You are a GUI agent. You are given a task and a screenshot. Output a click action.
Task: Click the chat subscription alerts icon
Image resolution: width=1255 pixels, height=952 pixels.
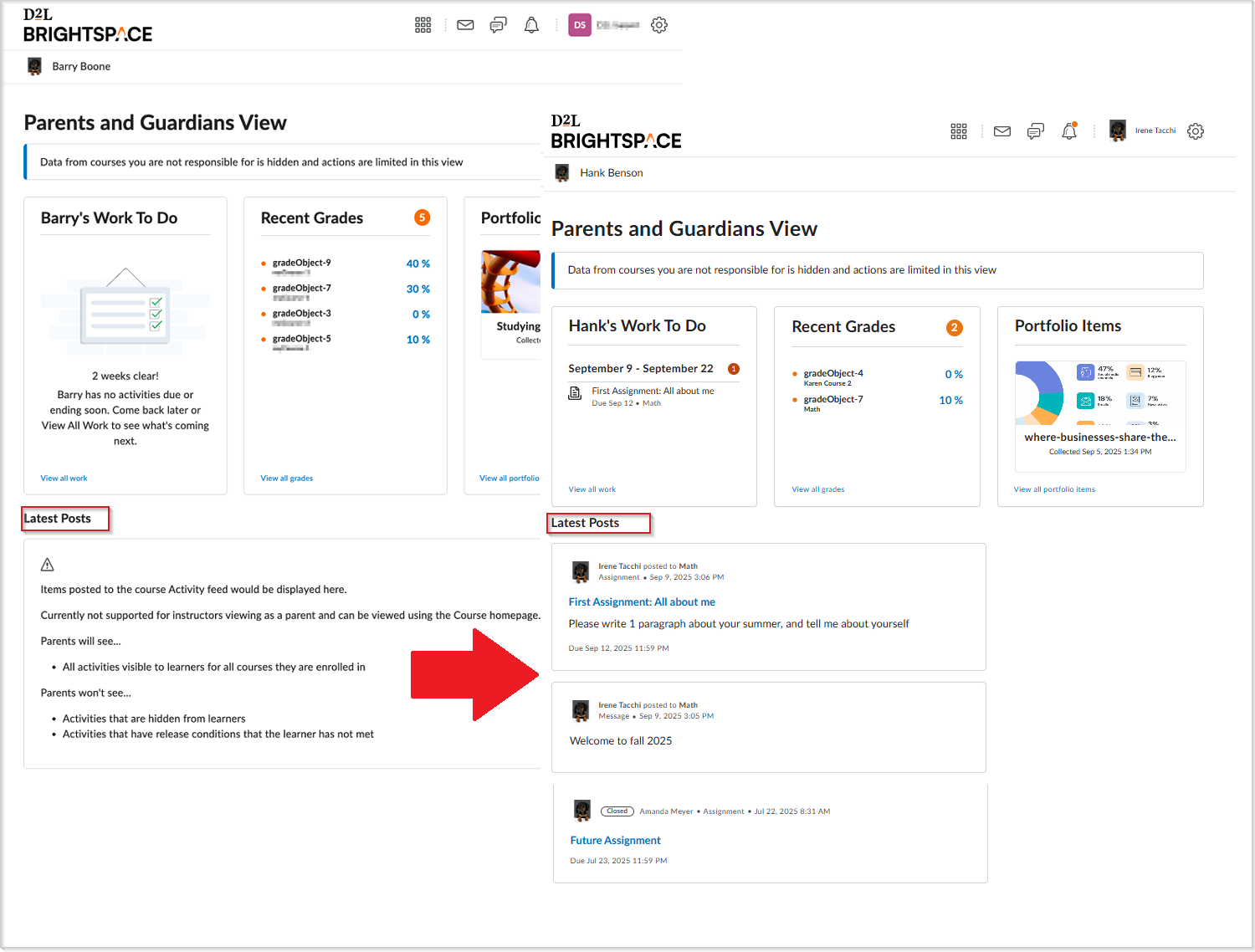point(1035,131)
